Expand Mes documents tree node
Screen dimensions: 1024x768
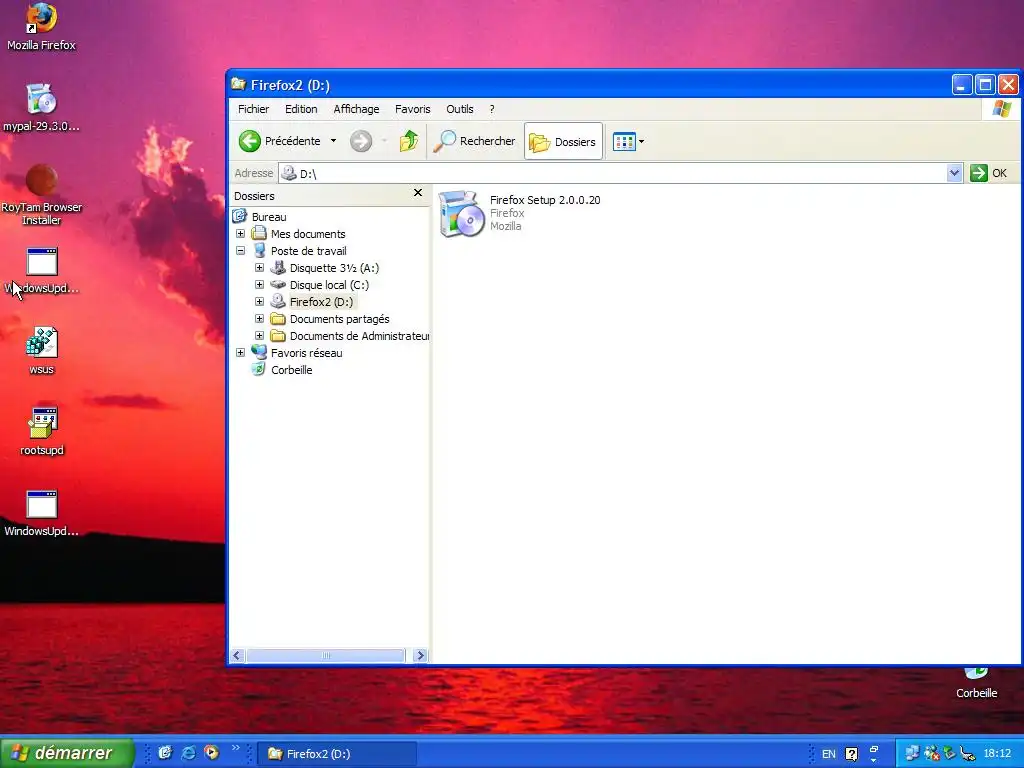coord(240,234)
